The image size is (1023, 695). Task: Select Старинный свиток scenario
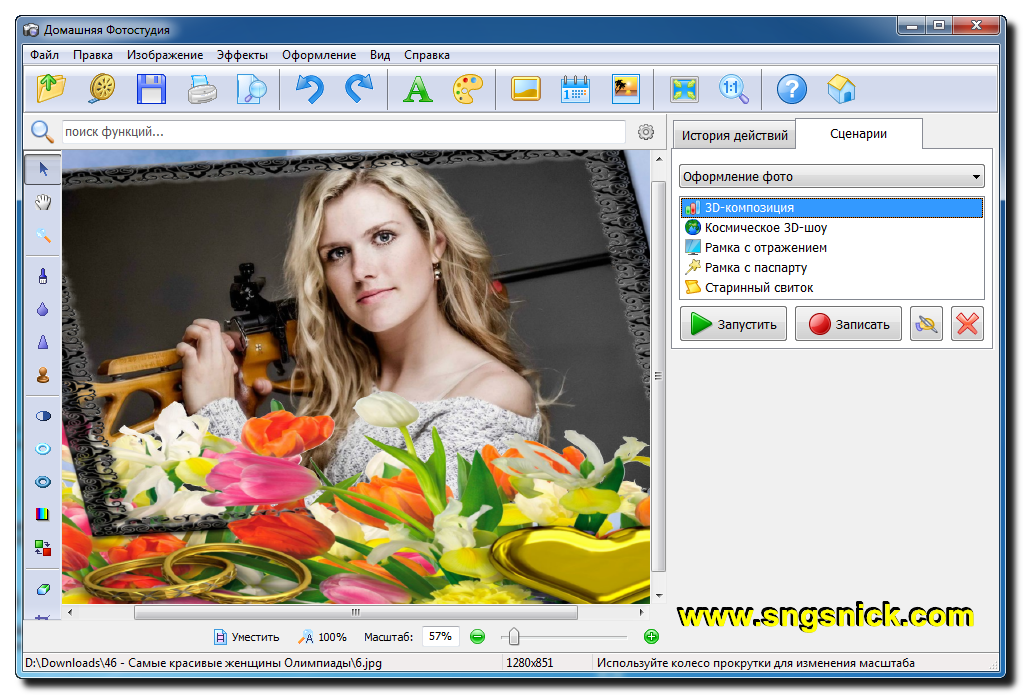pyautogui.click(x=832, y=287)
